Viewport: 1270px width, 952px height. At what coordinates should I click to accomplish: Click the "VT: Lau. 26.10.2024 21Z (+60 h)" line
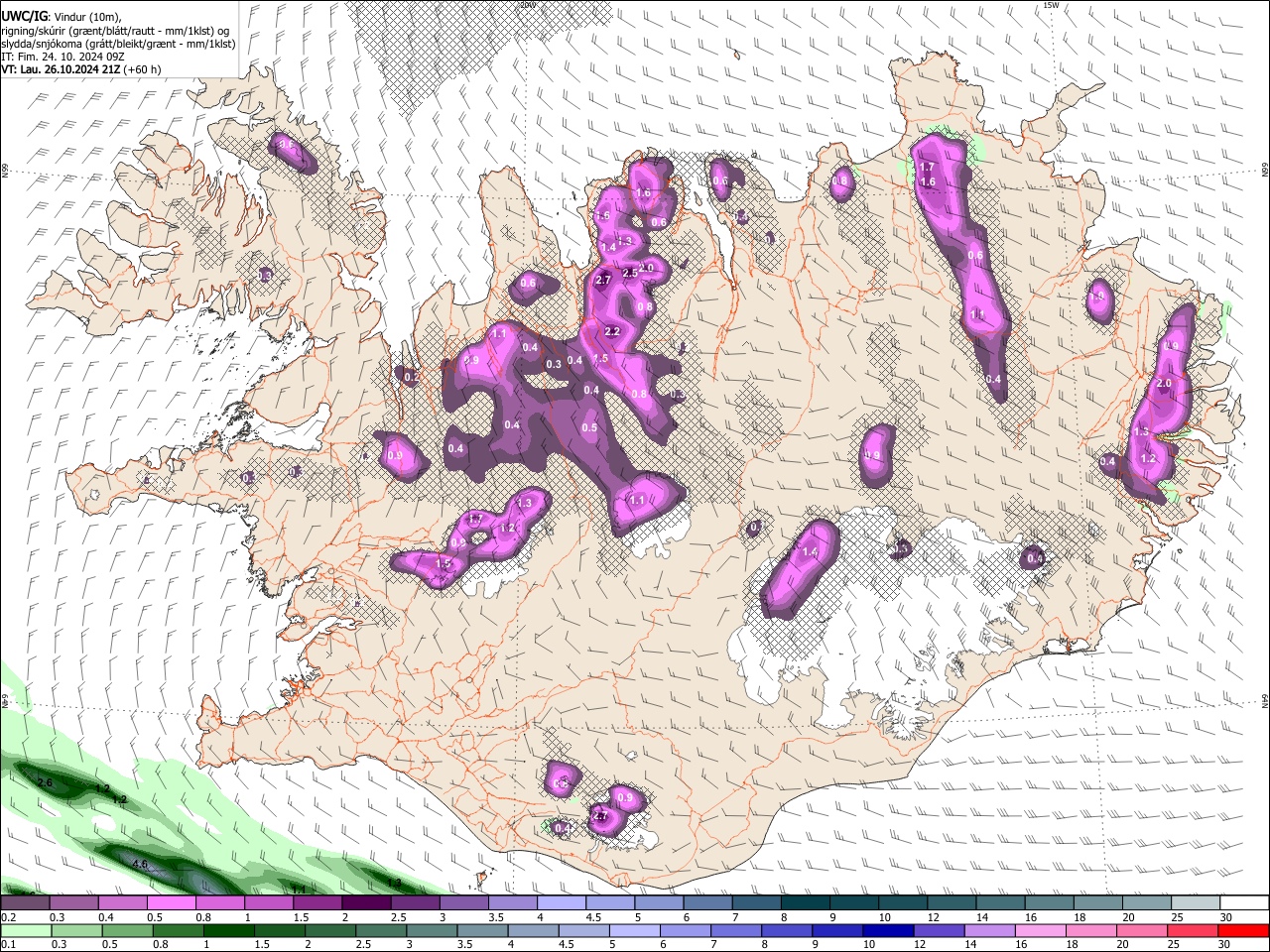pyautogui.click(x=80, y=69)
